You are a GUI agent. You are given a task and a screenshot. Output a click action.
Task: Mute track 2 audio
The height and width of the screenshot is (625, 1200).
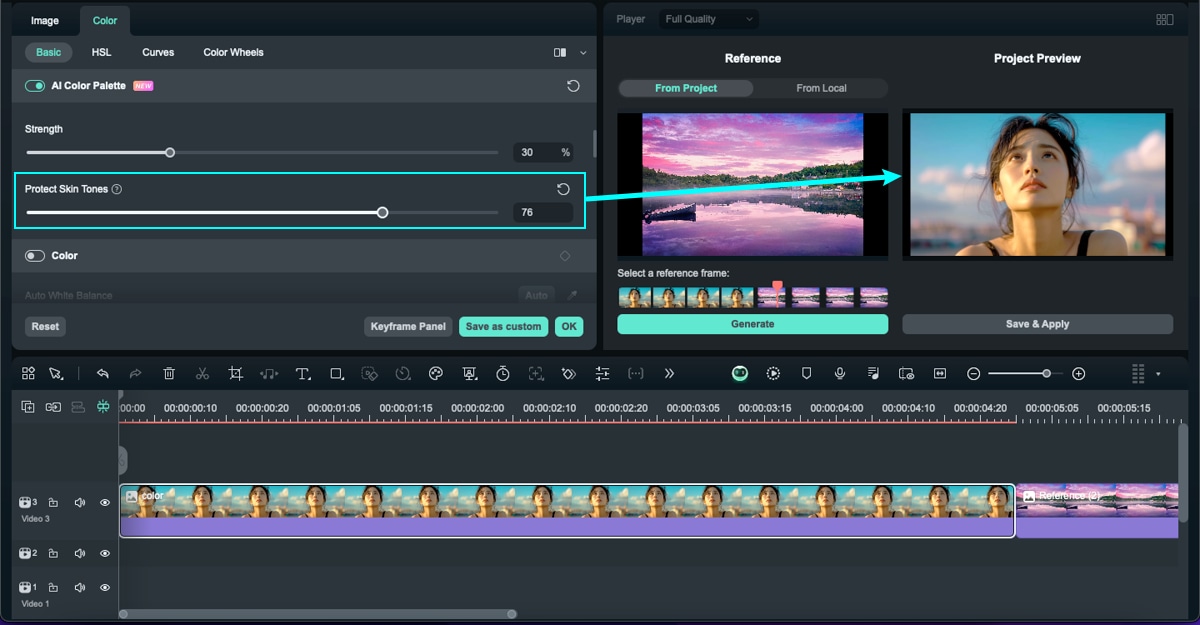[80, 553]
